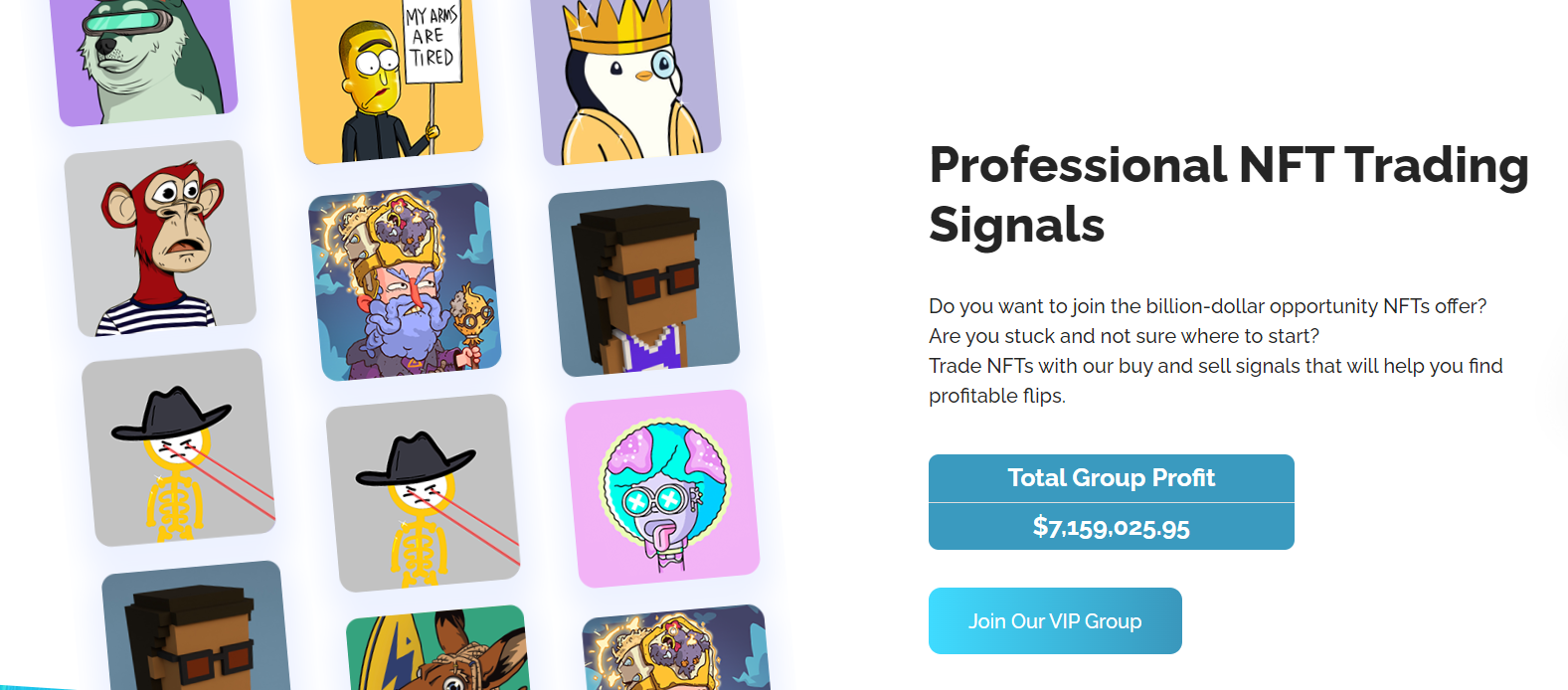The height and width of the screenshot is (690, 1568).
Task: Click the Professional NFT Trading Signals heading
Action: [1229, 194]
